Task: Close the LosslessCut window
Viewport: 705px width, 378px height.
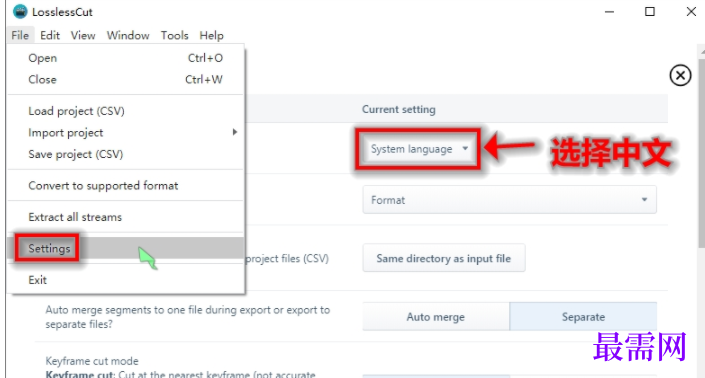Action: tap(692, 11)
